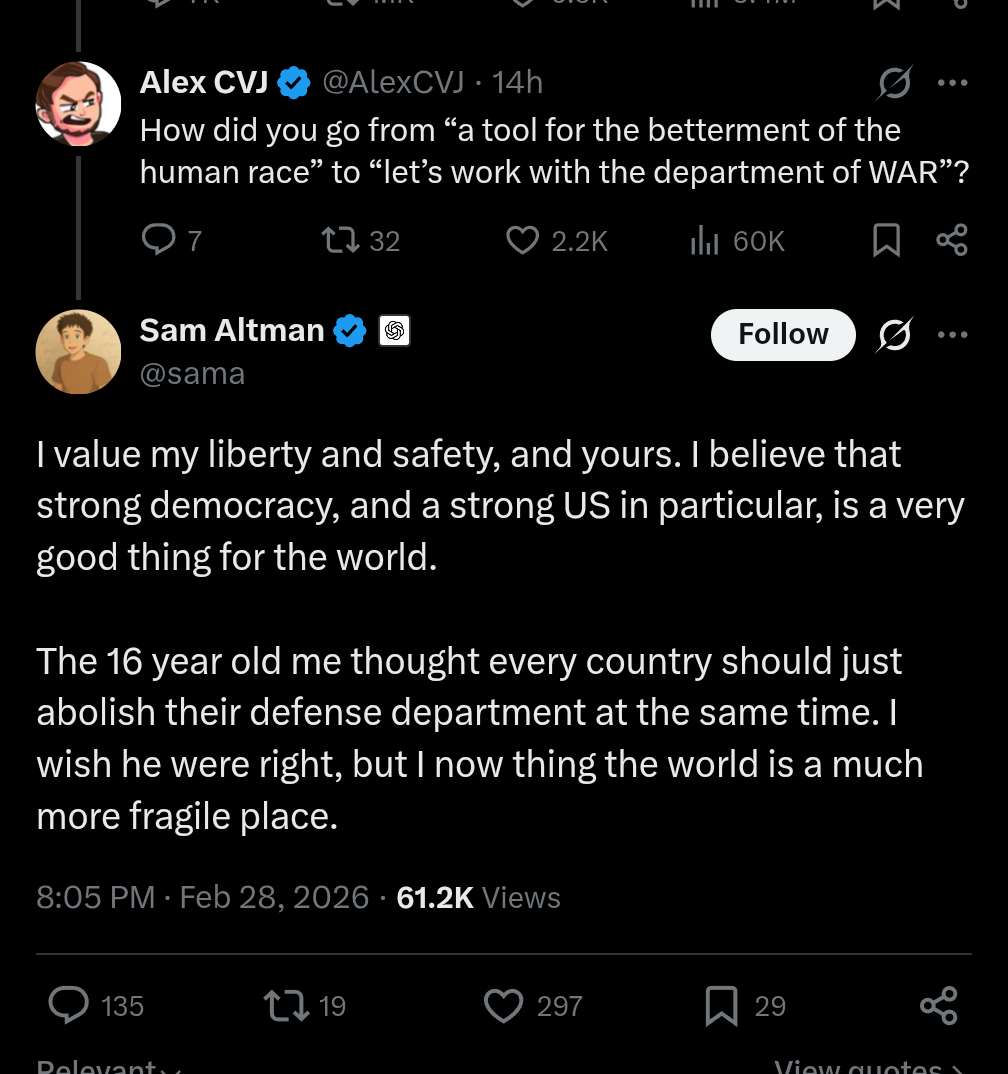Reply to Alex CVJ's tweet

[x=158, y=240]
